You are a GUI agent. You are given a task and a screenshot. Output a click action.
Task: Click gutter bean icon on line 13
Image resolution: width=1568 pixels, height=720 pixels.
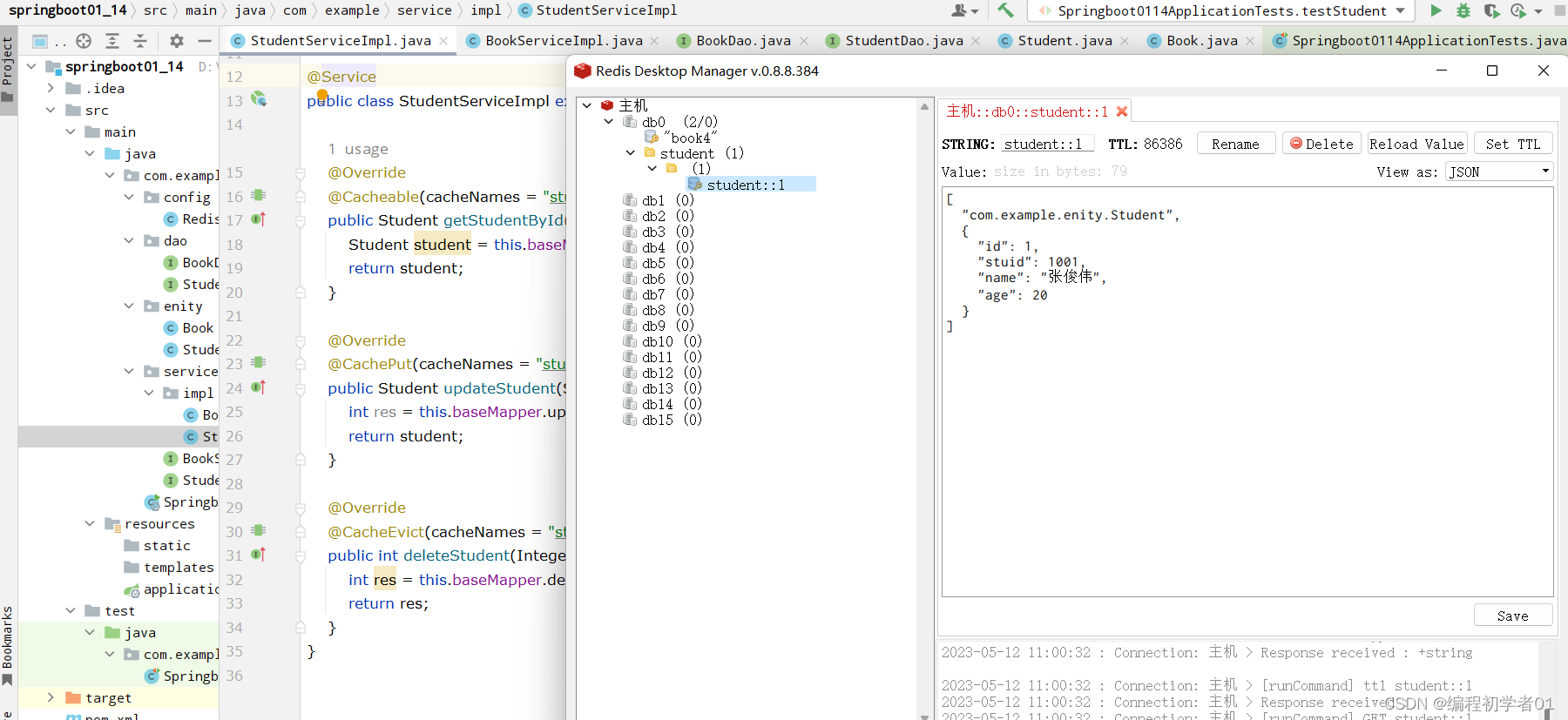[259, 99]
